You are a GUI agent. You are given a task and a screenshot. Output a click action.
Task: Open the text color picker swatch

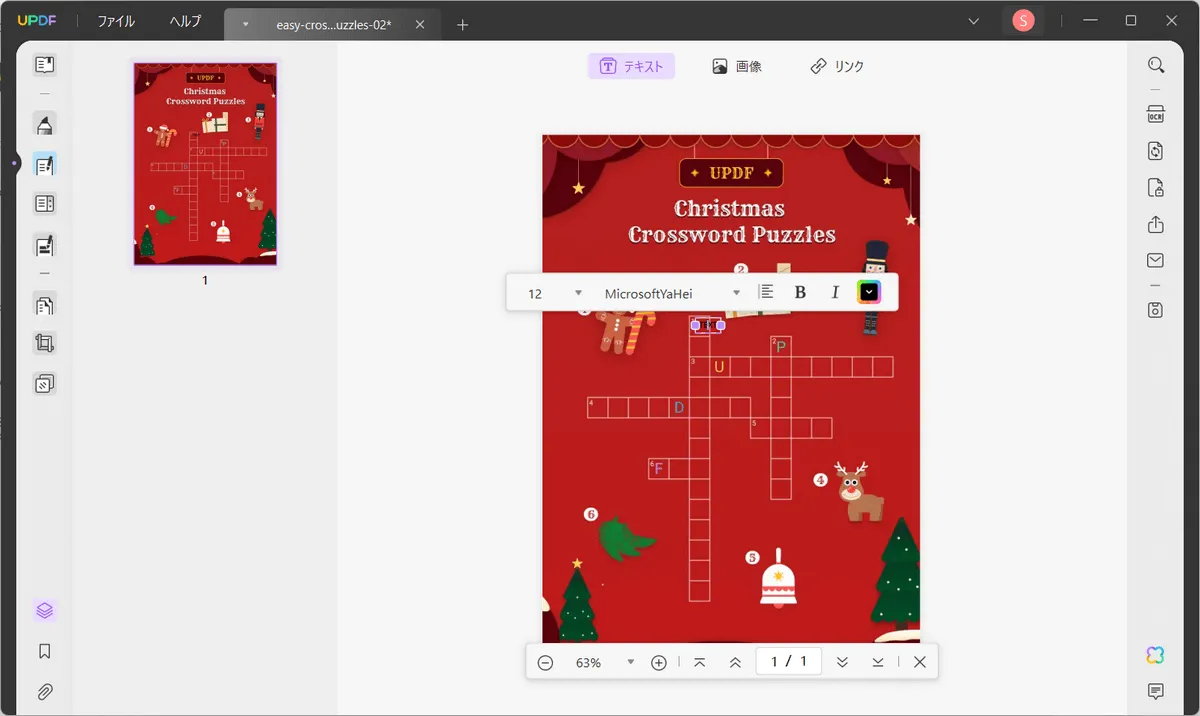tap(869, 292)
